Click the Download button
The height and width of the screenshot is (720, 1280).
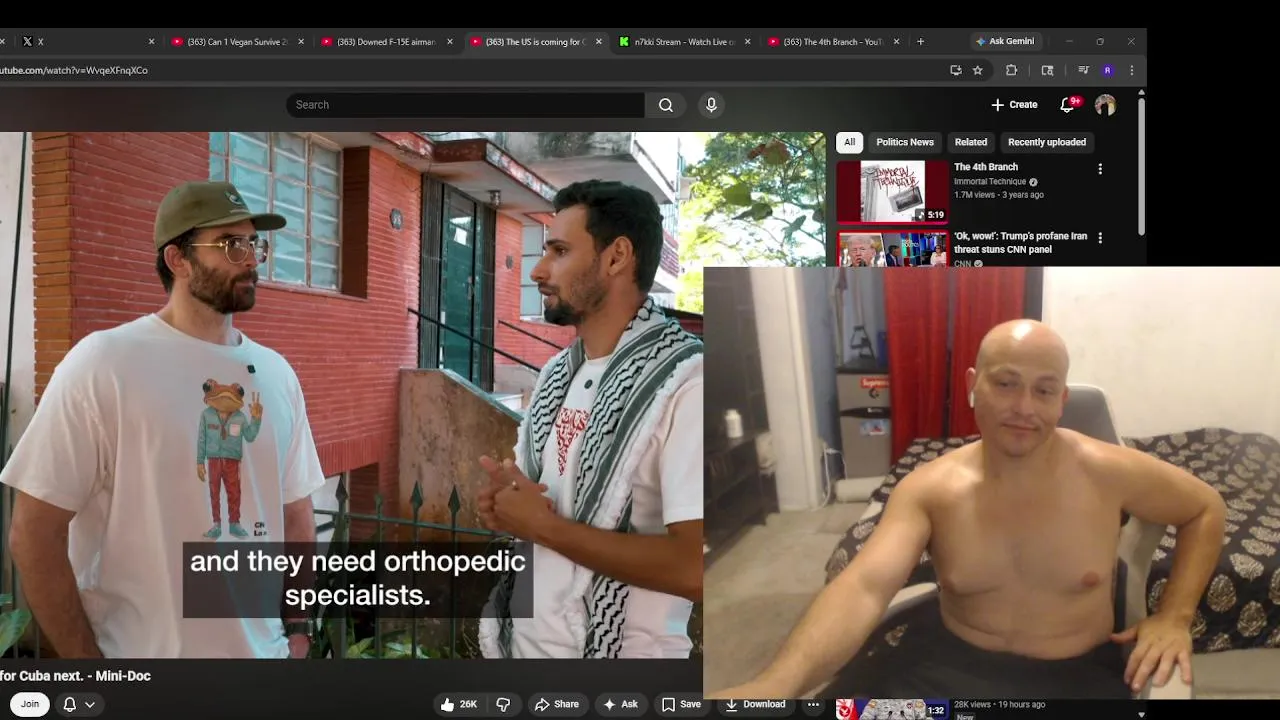click(756, 704)
